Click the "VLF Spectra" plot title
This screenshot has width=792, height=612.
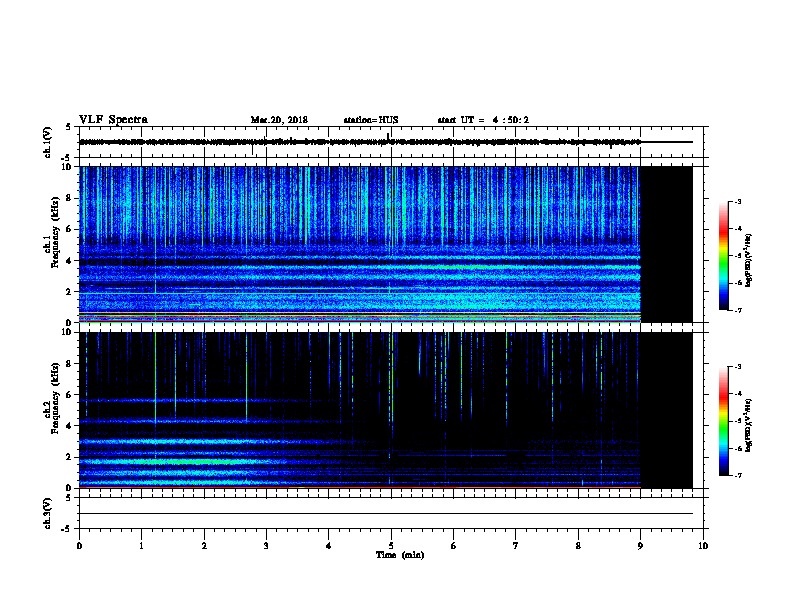click(113, 120)
